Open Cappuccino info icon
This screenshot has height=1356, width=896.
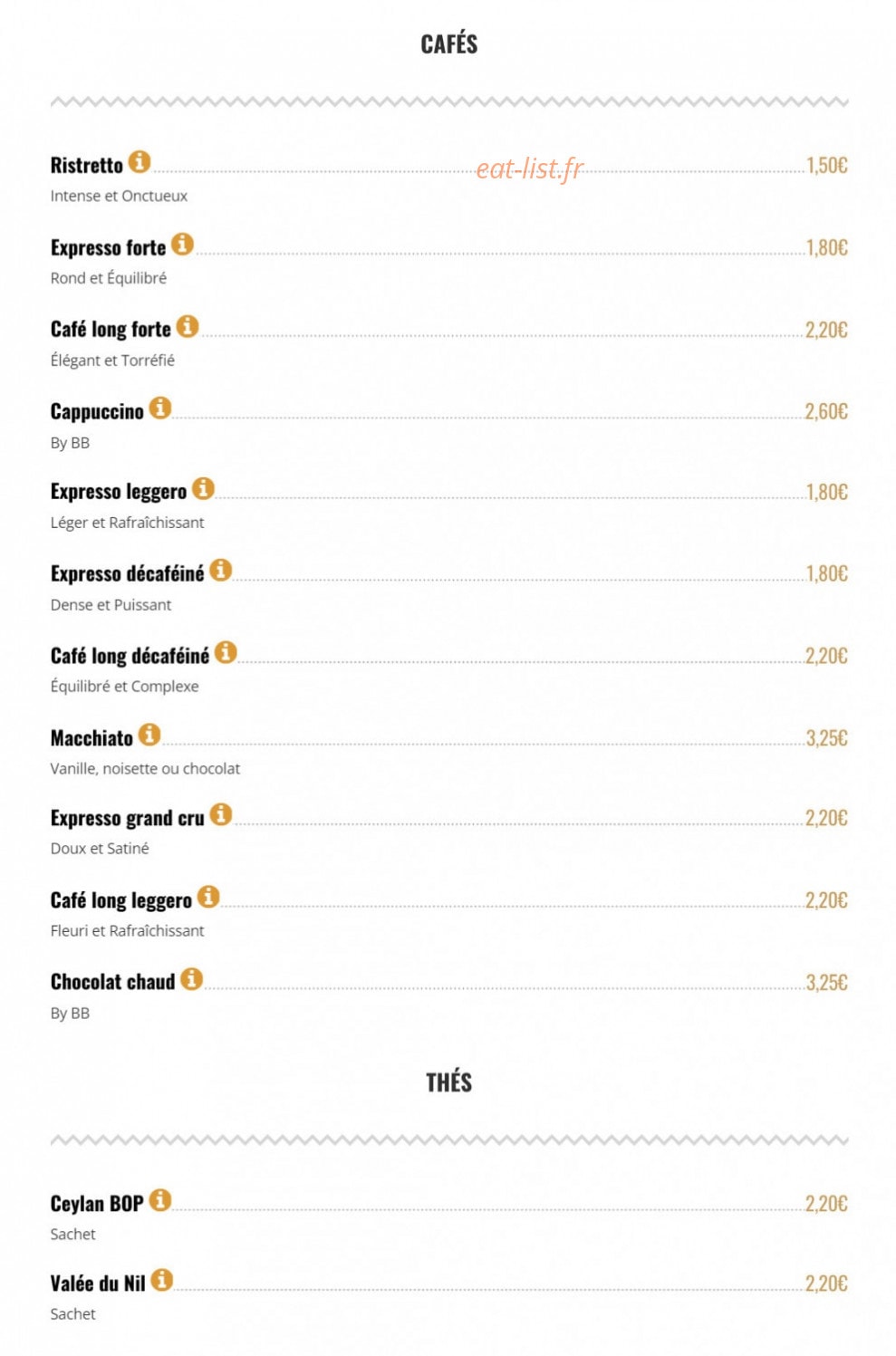click(x=160, y=408)
